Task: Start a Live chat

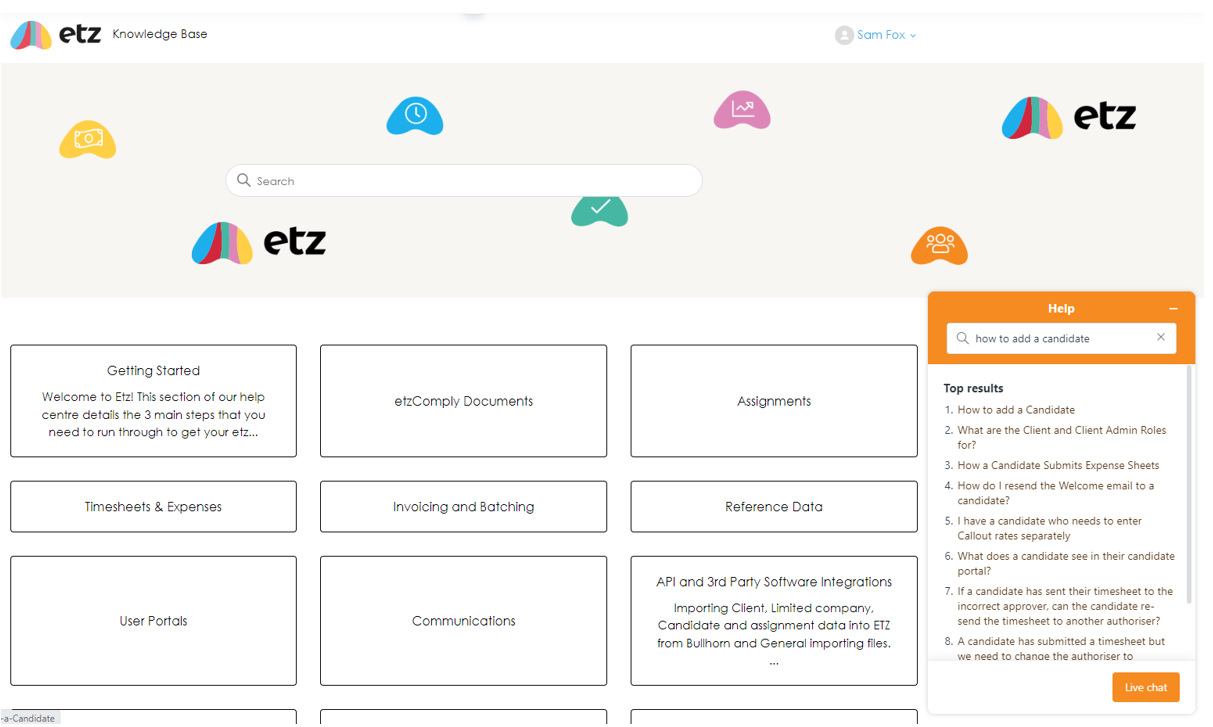Action: 1146,687
